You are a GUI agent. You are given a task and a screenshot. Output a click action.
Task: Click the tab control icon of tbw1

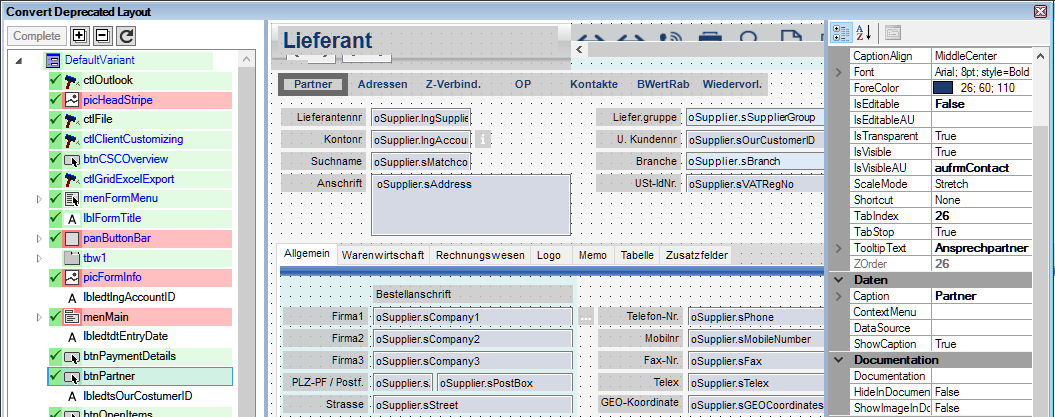71,258
